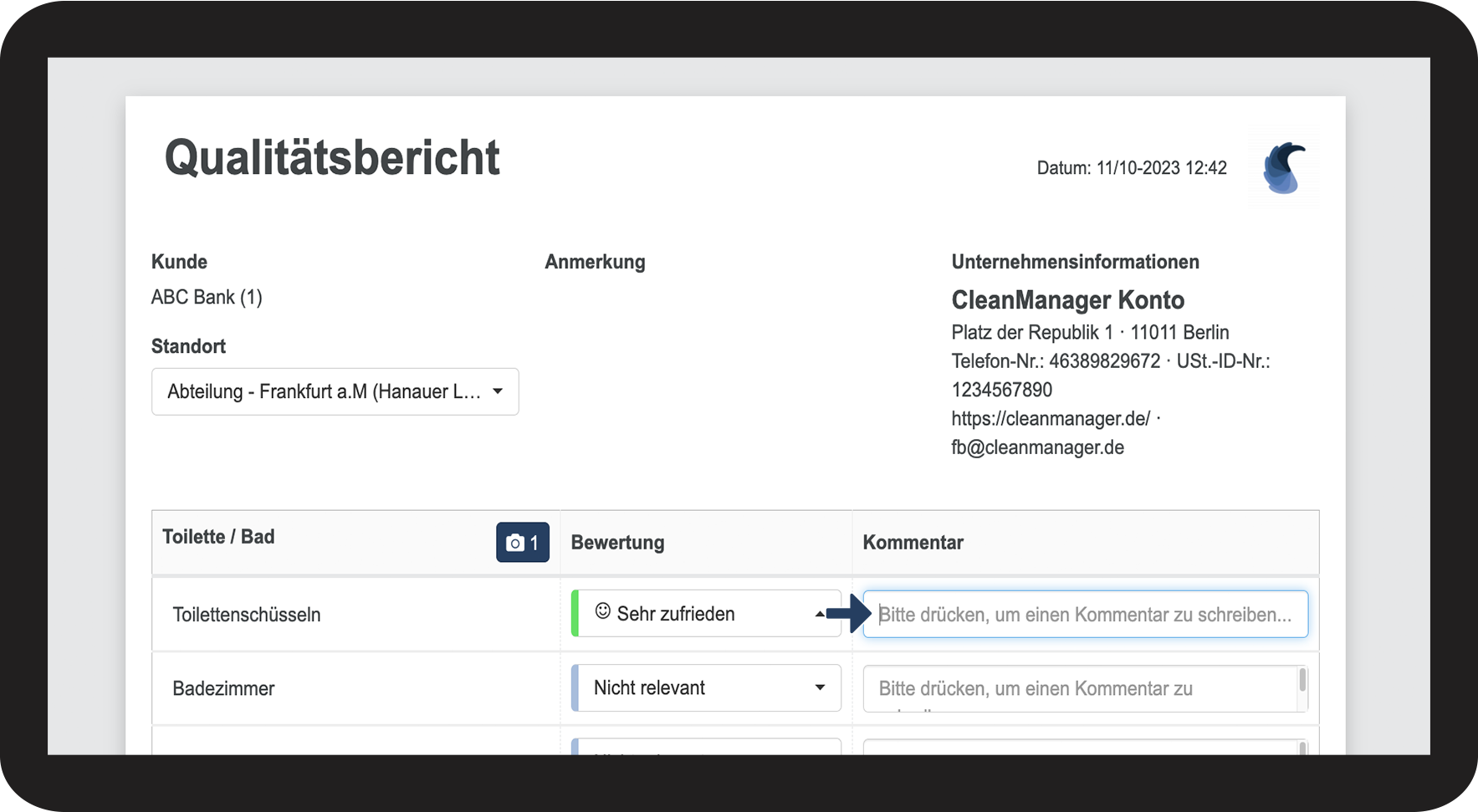Click the green status bar on Sehr zufrieden
This screenshot has width=1478, height=812.
pyautogui.click(x=575, y=614)
